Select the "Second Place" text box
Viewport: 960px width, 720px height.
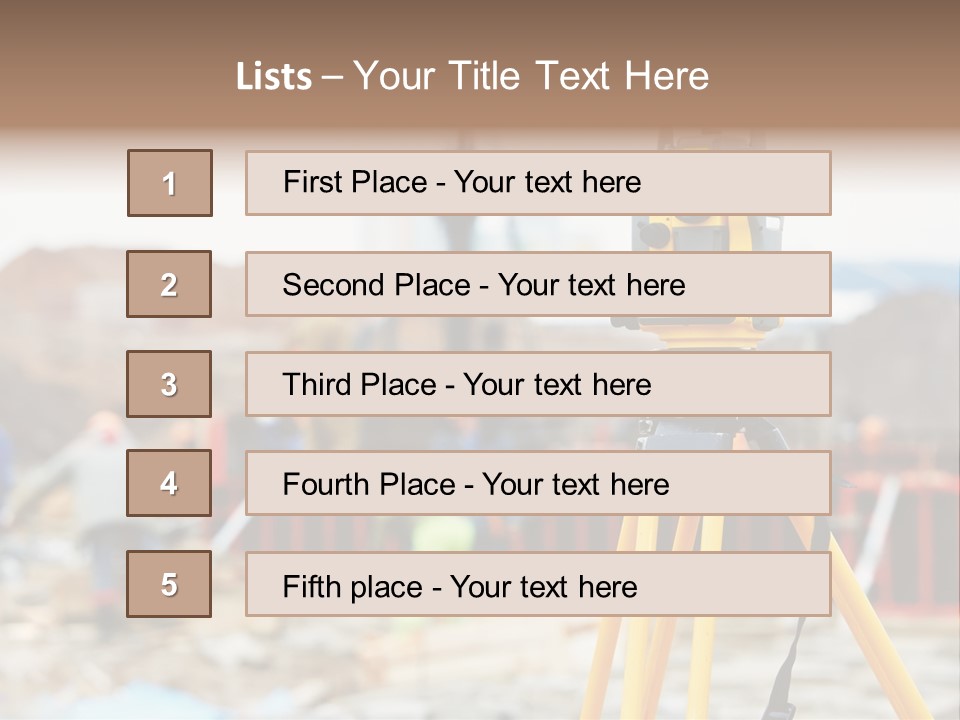click(538, 284)
